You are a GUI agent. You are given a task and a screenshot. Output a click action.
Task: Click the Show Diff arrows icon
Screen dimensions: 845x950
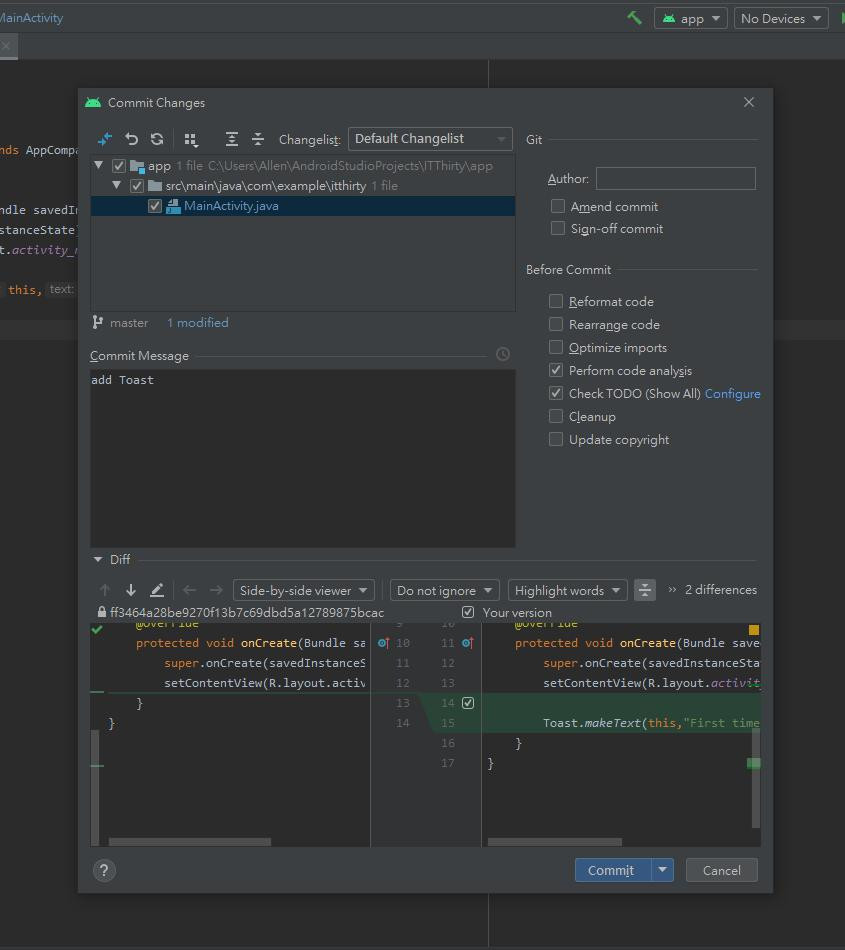point(105,139)
